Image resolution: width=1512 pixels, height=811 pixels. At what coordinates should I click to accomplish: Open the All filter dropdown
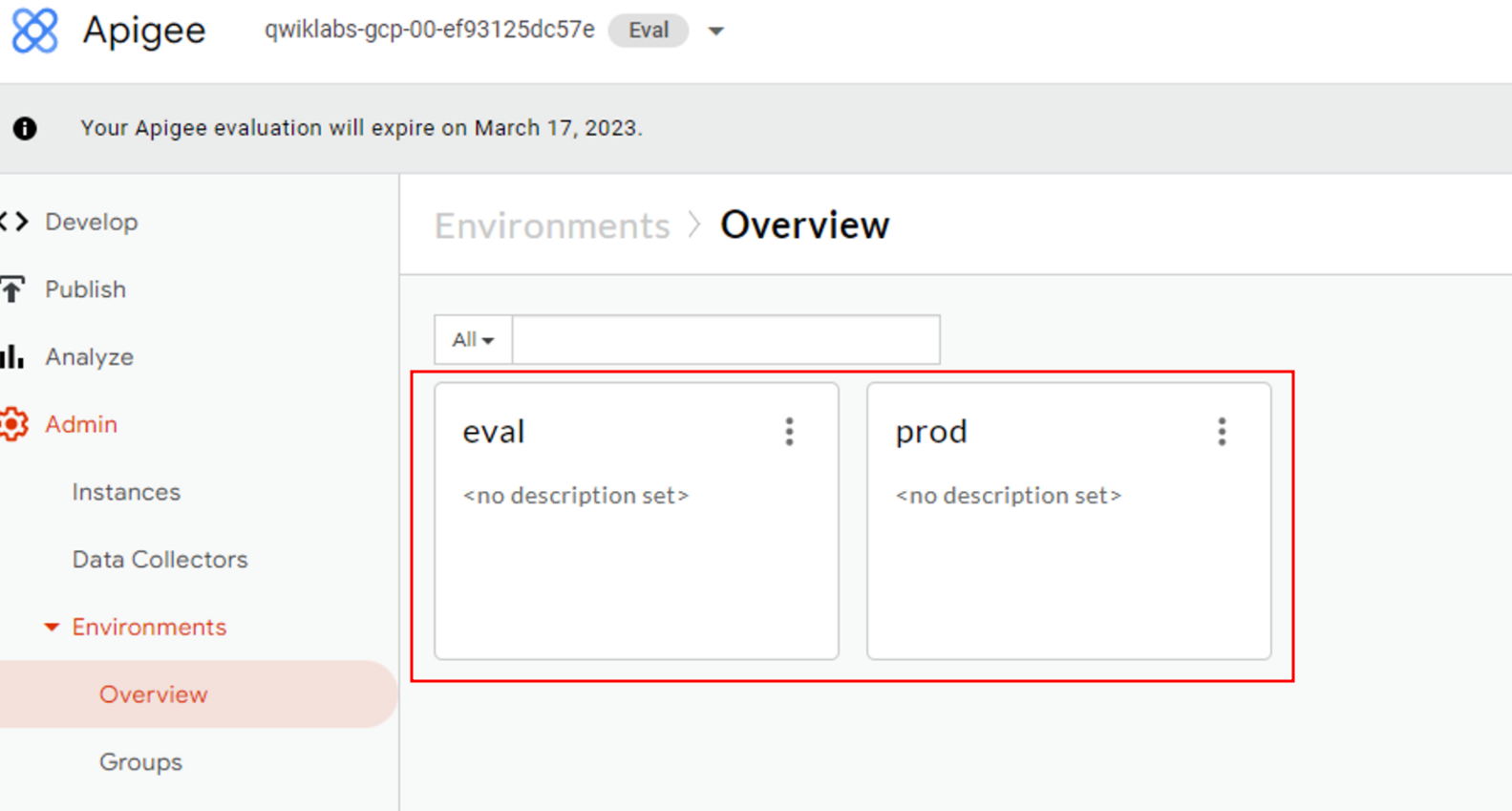(x=473, y=340)
